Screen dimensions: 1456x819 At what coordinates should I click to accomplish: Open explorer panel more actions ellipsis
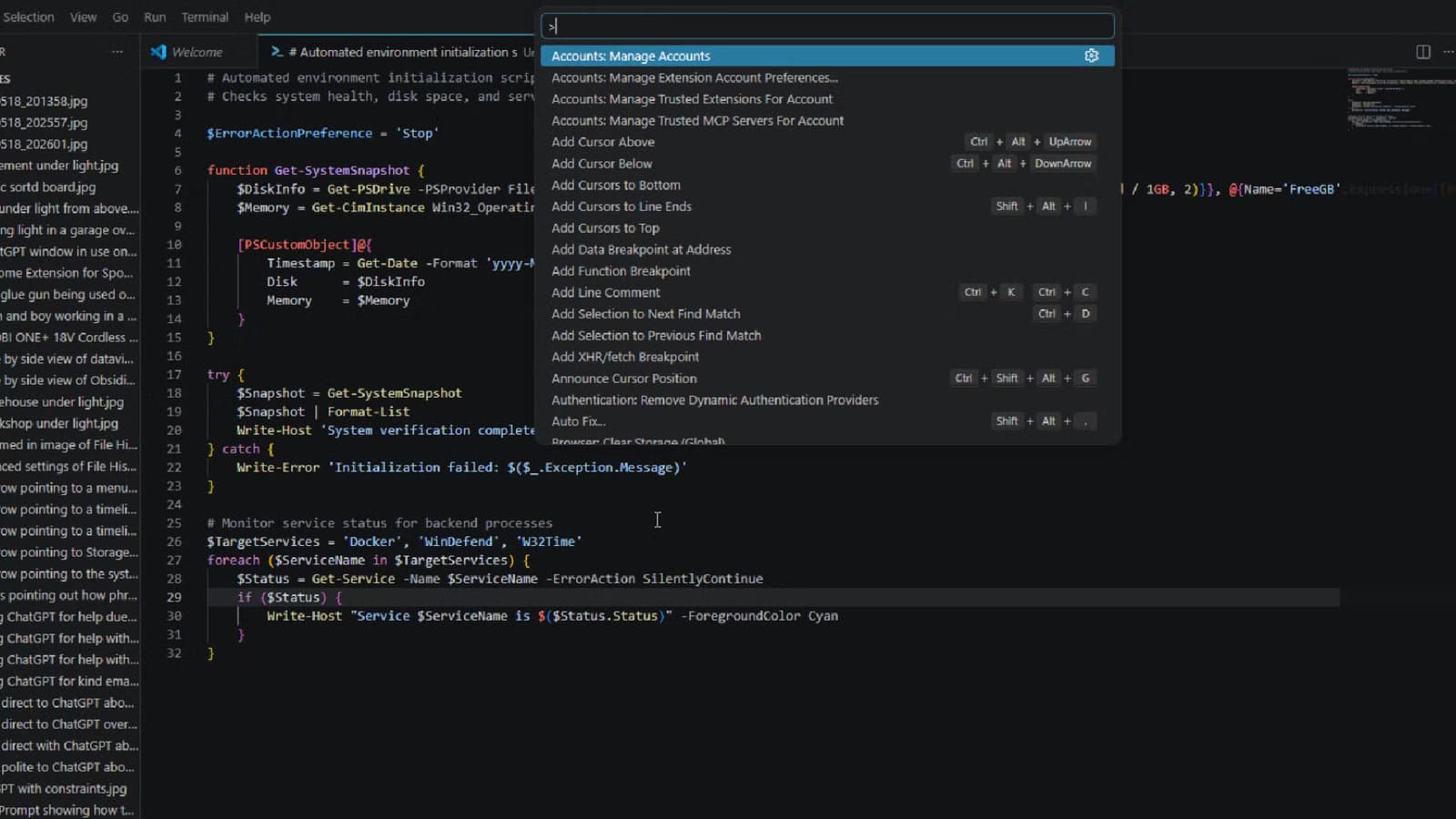(x=117, y=52)
